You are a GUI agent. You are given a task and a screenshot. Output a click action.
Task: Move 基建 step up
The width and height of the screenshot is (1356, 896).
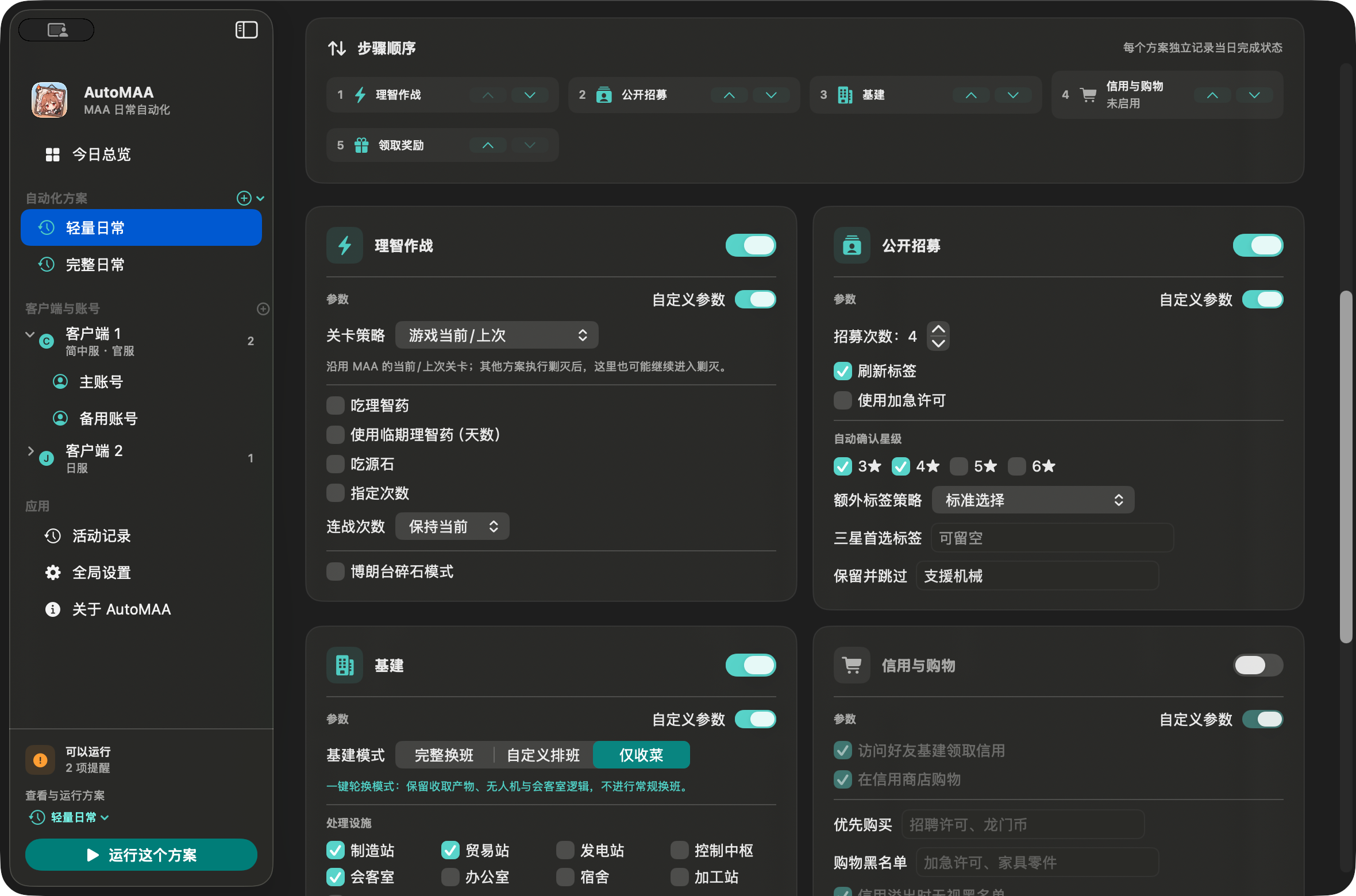click(971, 95)
